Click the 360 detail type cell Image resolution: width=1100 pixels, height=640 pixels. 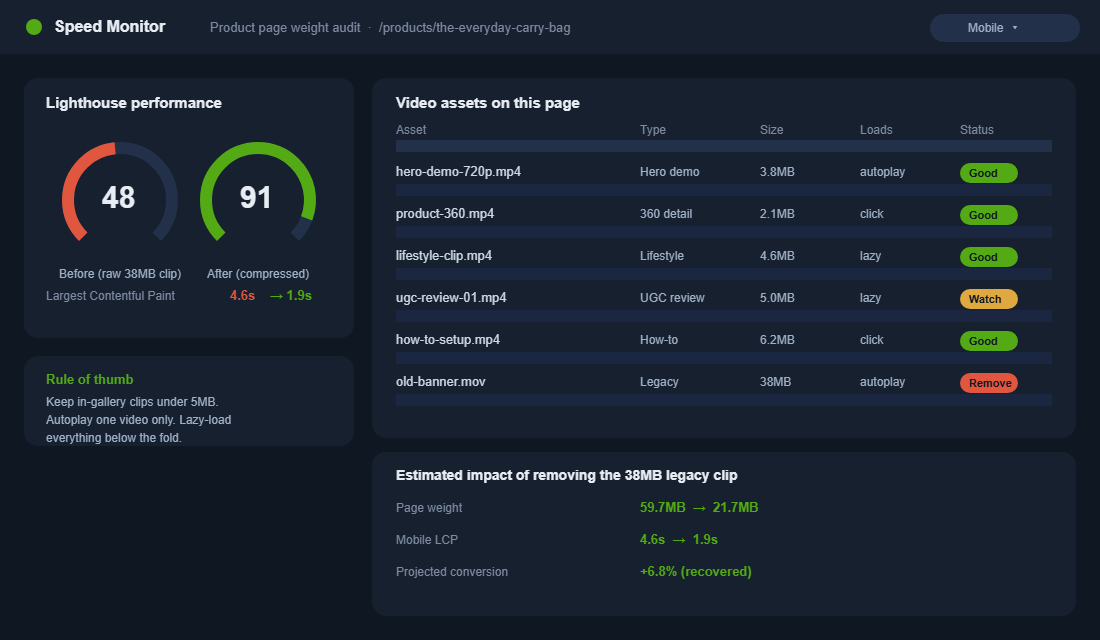coord(666,214)
